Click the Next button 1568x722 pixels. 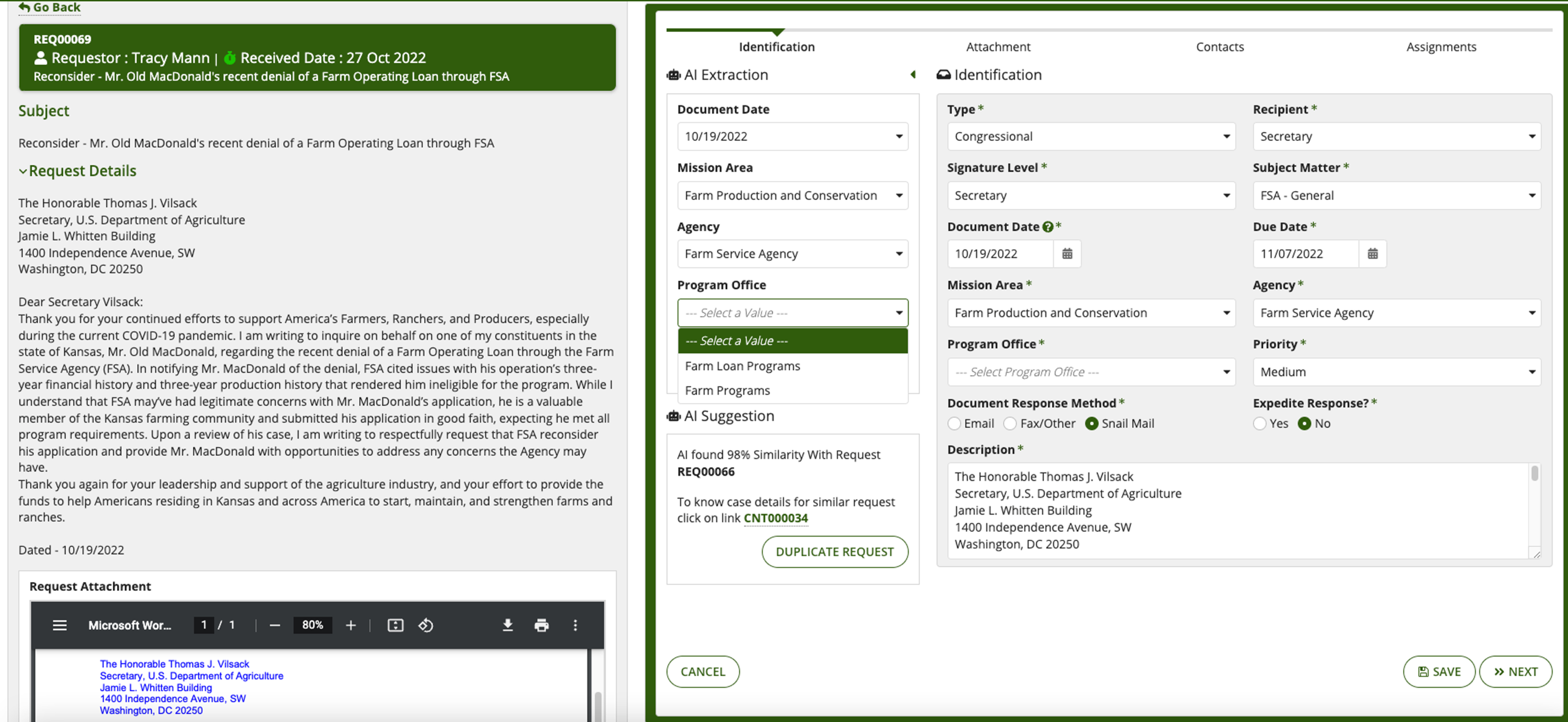click(x=1516, y=671)
